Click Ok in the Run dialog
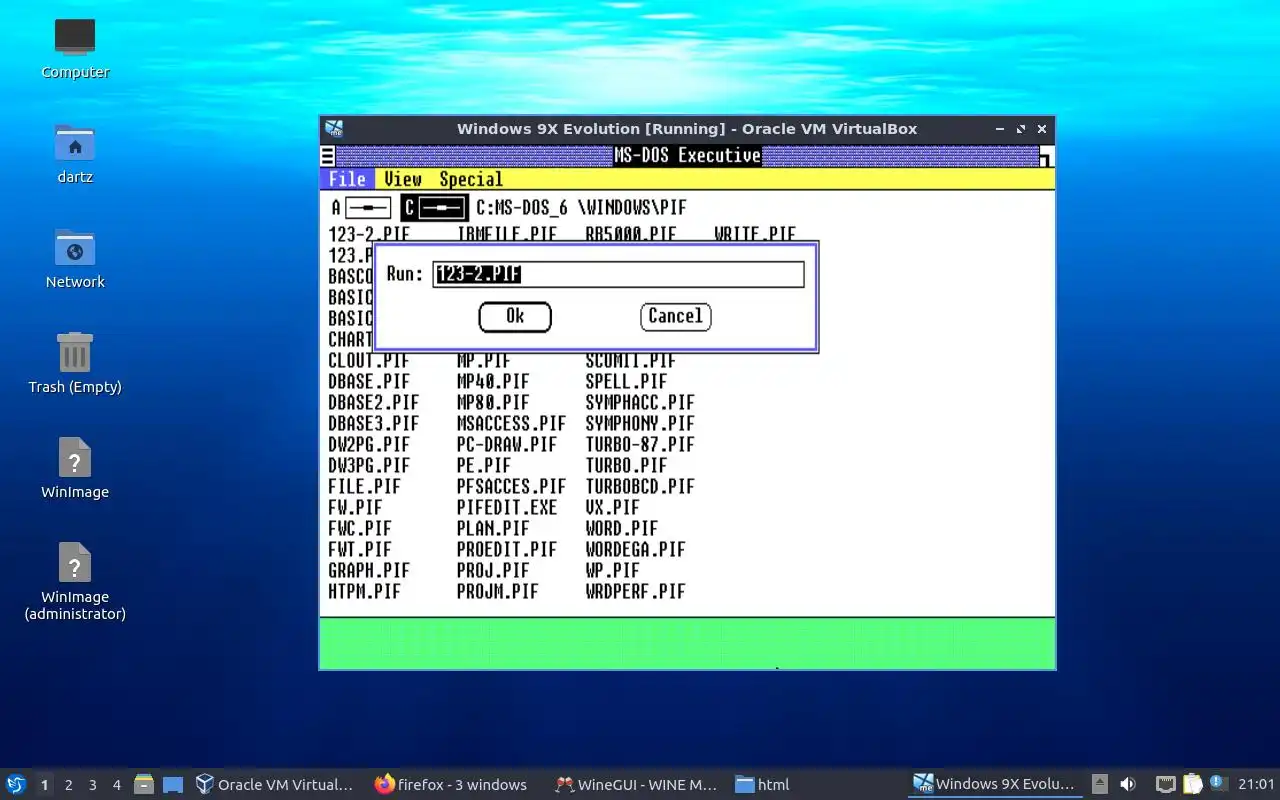Viewport: 1280px width, 800px height. (x=515, y=316)
